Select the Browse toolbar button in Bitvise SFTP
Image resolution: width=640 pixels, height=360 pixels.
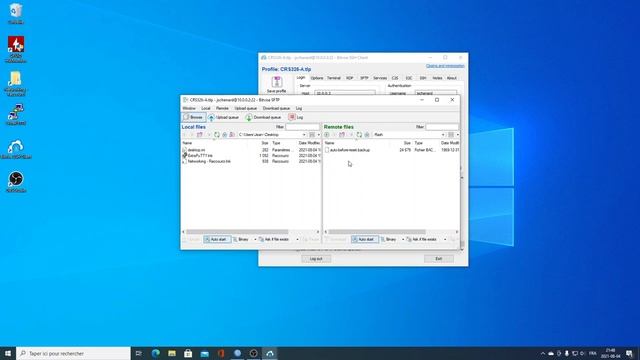193,117
